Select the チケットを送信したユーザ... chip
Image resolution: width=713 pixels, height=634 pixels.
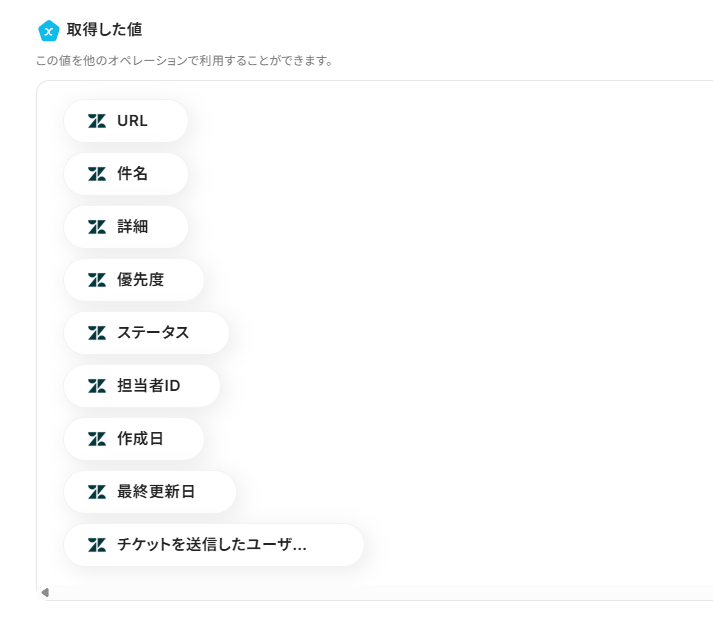tap(212, 545)
